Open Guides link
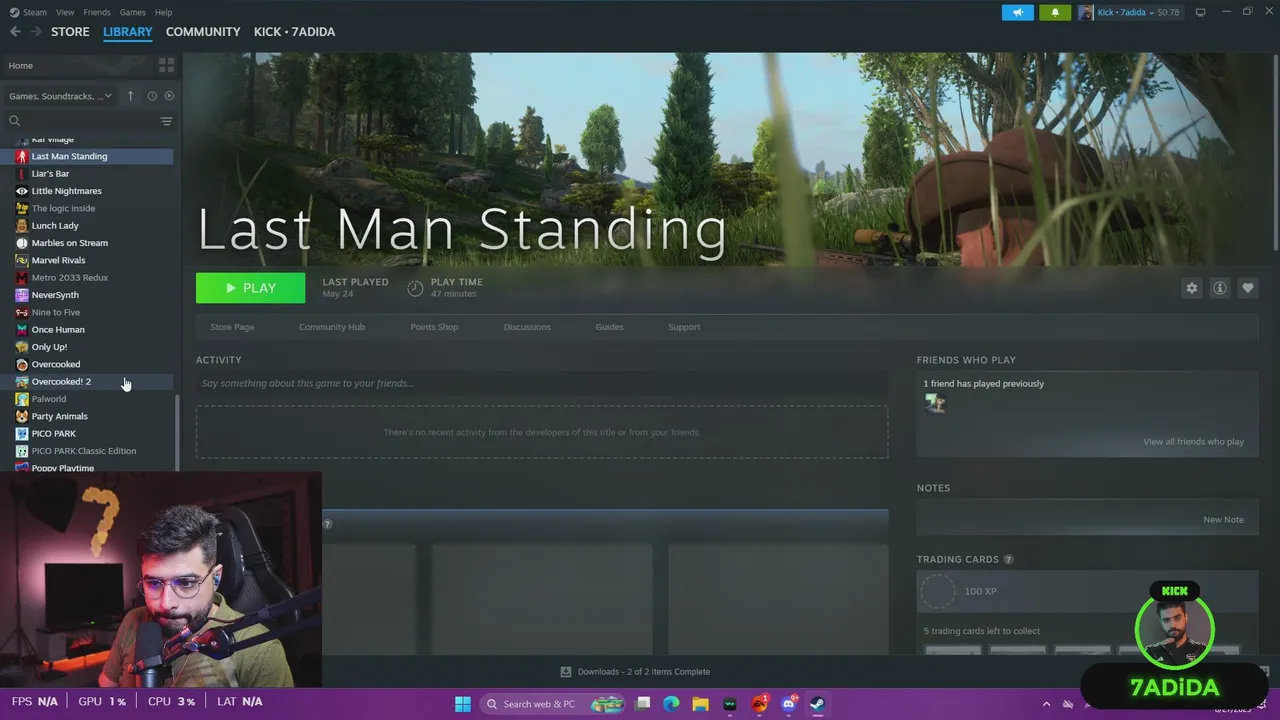Image resolution: width=1280 pixels, height=720 pixels. point(609,327)
